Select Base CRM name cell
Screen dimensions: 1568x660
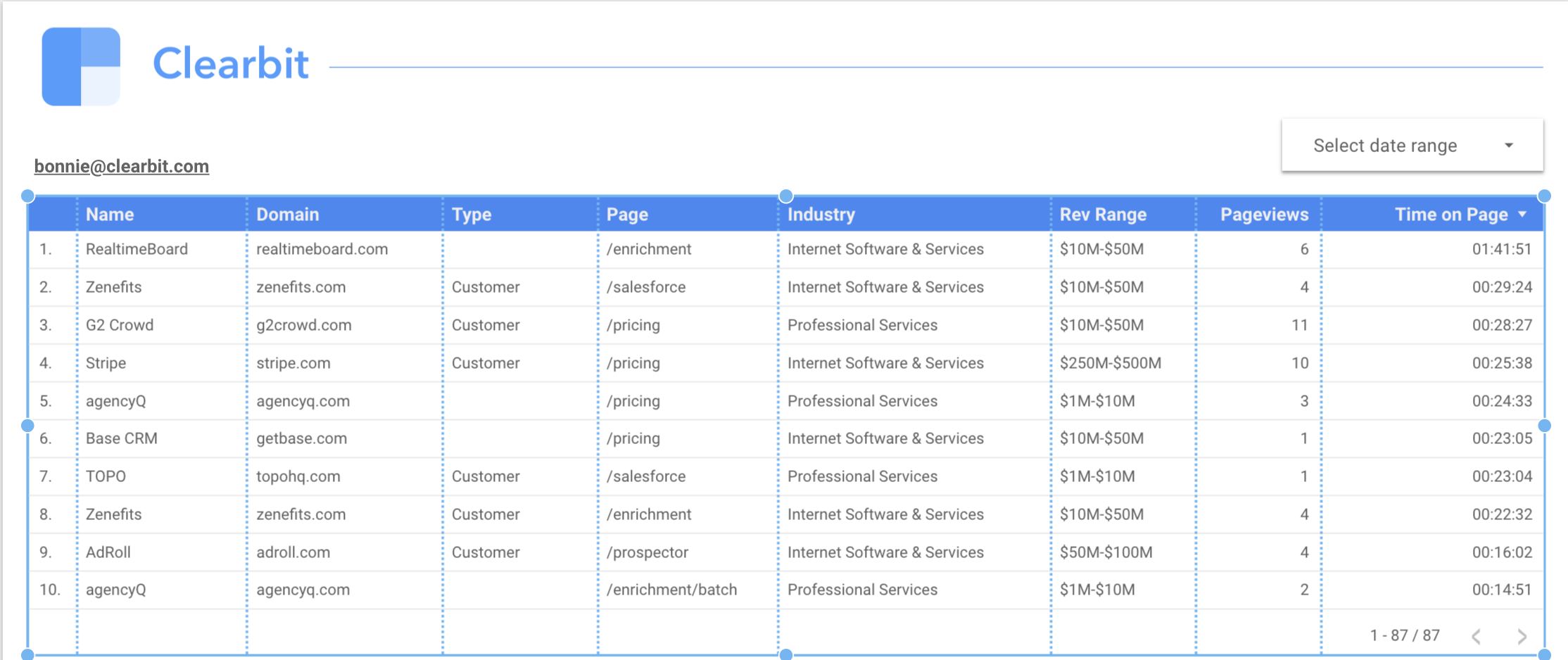[x=122, y=438]
